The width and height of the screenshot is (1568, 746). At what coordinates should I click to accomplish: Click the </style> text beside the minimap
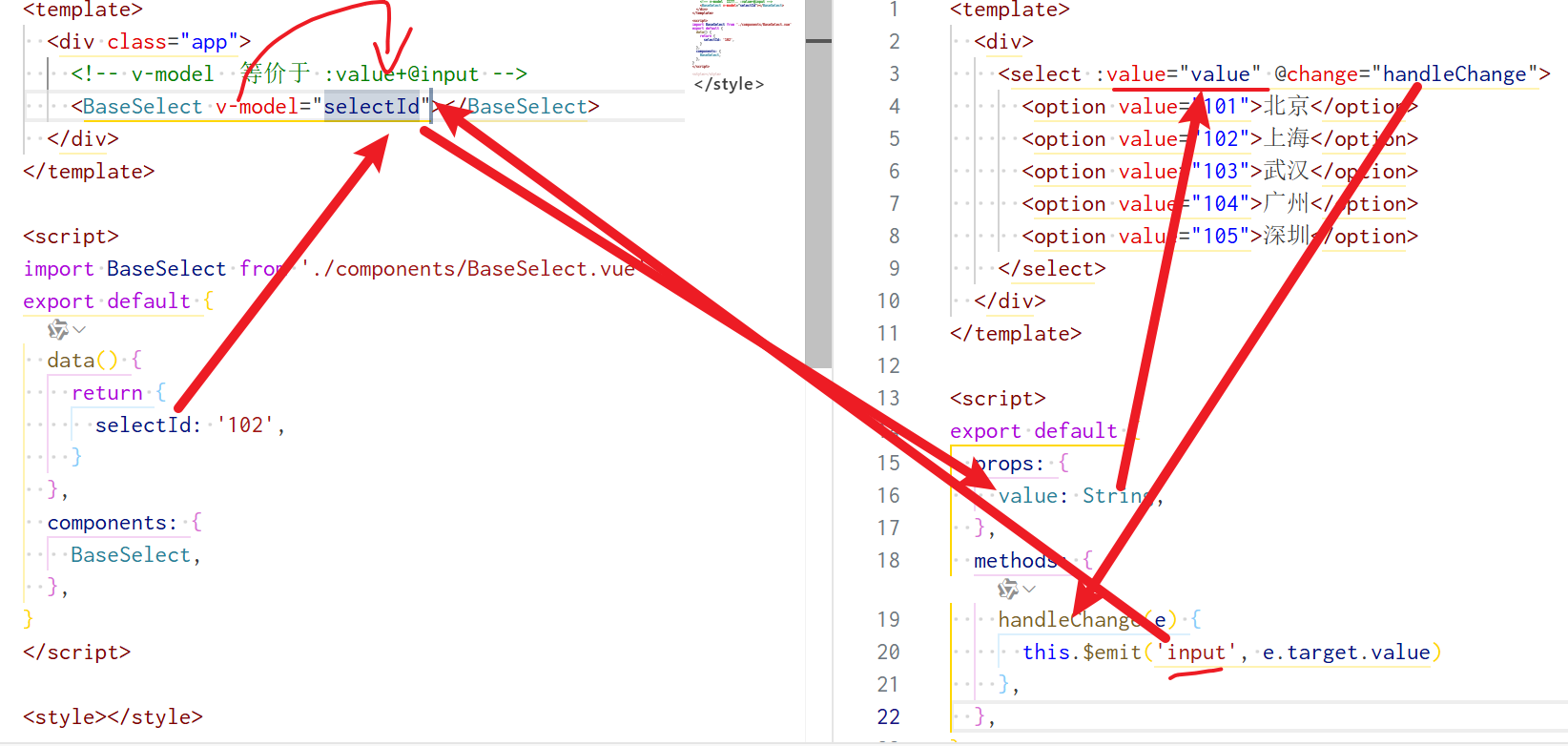729,84
